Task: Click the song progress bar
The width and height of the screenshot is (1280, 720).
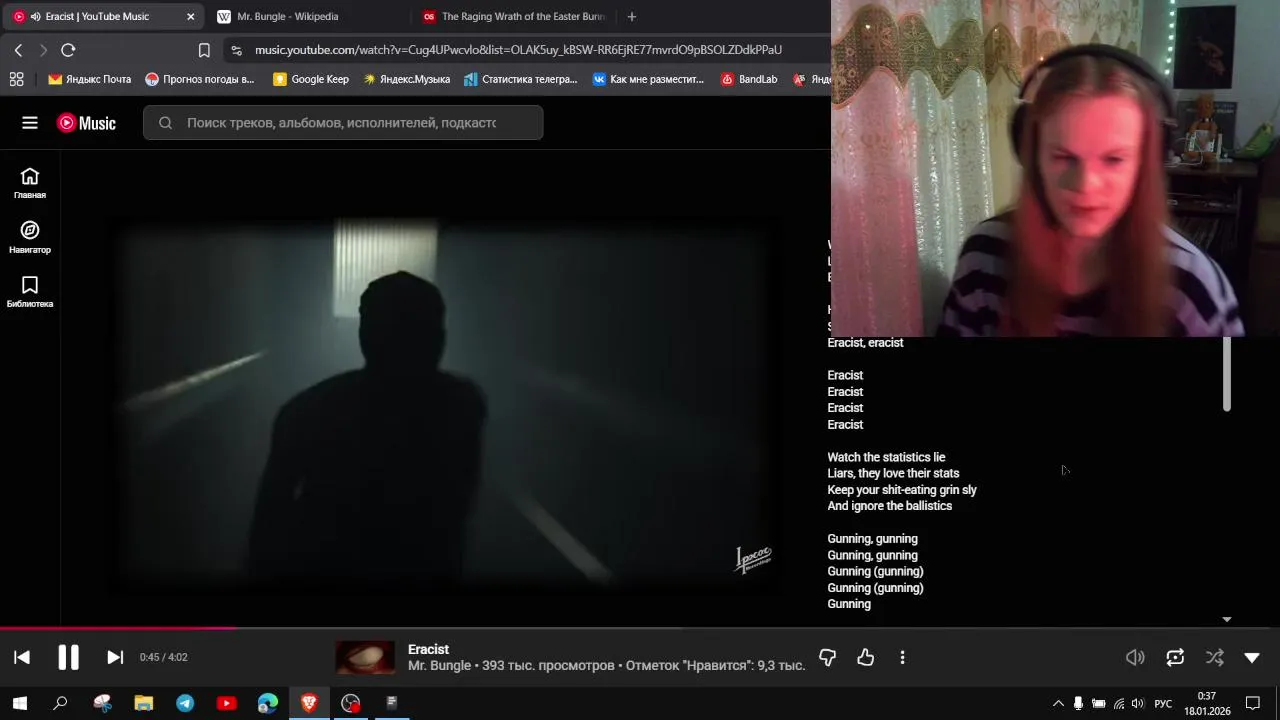Action: click(640, 629)
